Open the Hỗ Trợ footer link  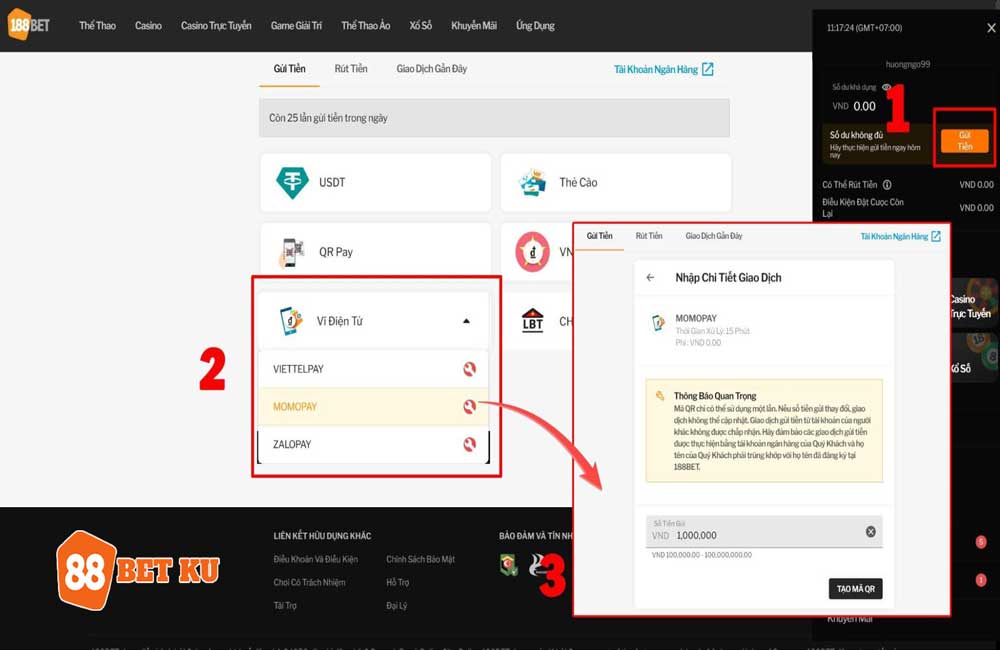(397, 582)
